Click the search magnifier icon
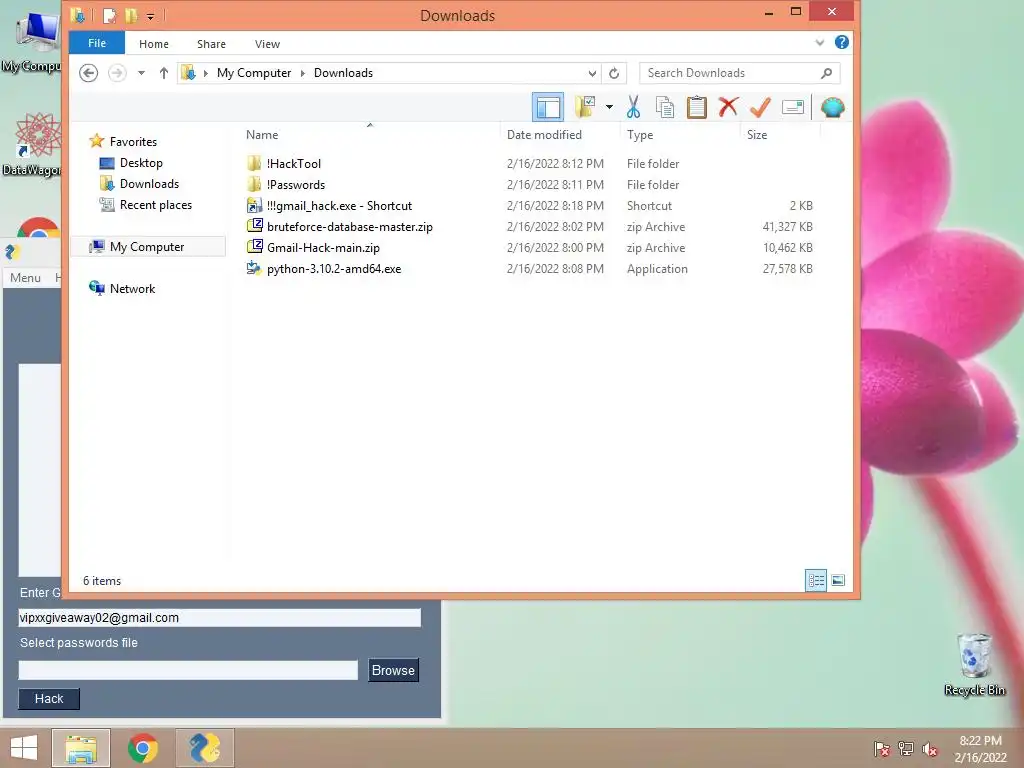This screenshot has height=768, width=1024. 826,73
